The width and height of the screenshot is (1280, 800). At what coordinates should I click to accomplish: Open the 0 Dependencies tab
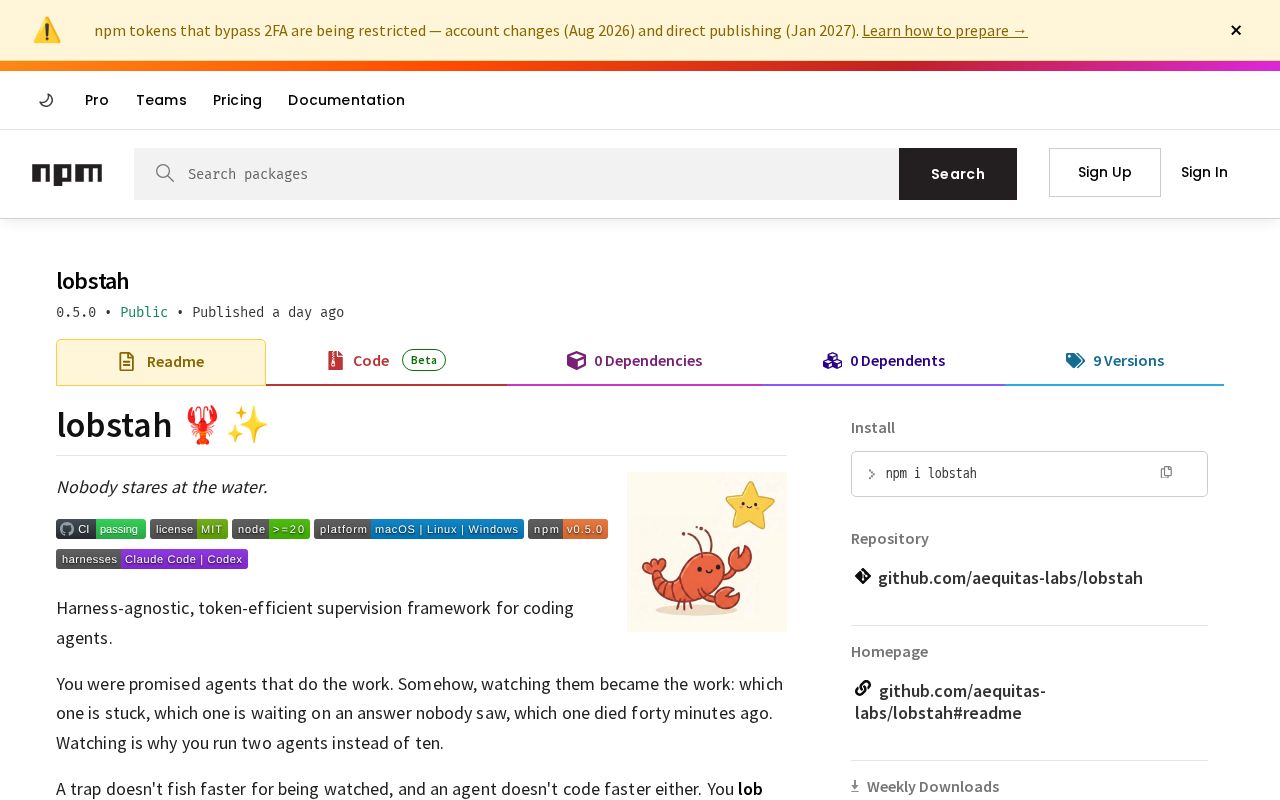pyautogui.click(x=634, y=361)
